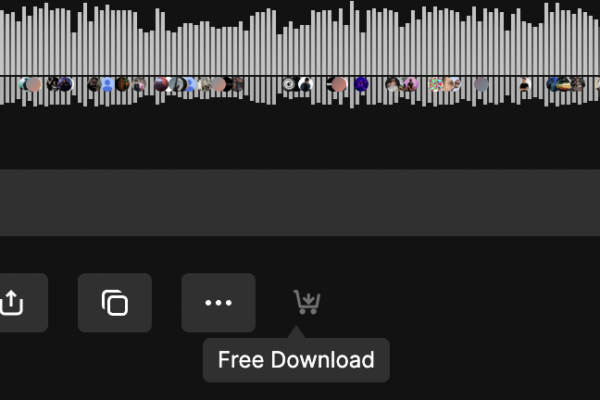The image size is (600, 400).
Task: Open the three-dots More options button
Action: click(x=218, y=302)
